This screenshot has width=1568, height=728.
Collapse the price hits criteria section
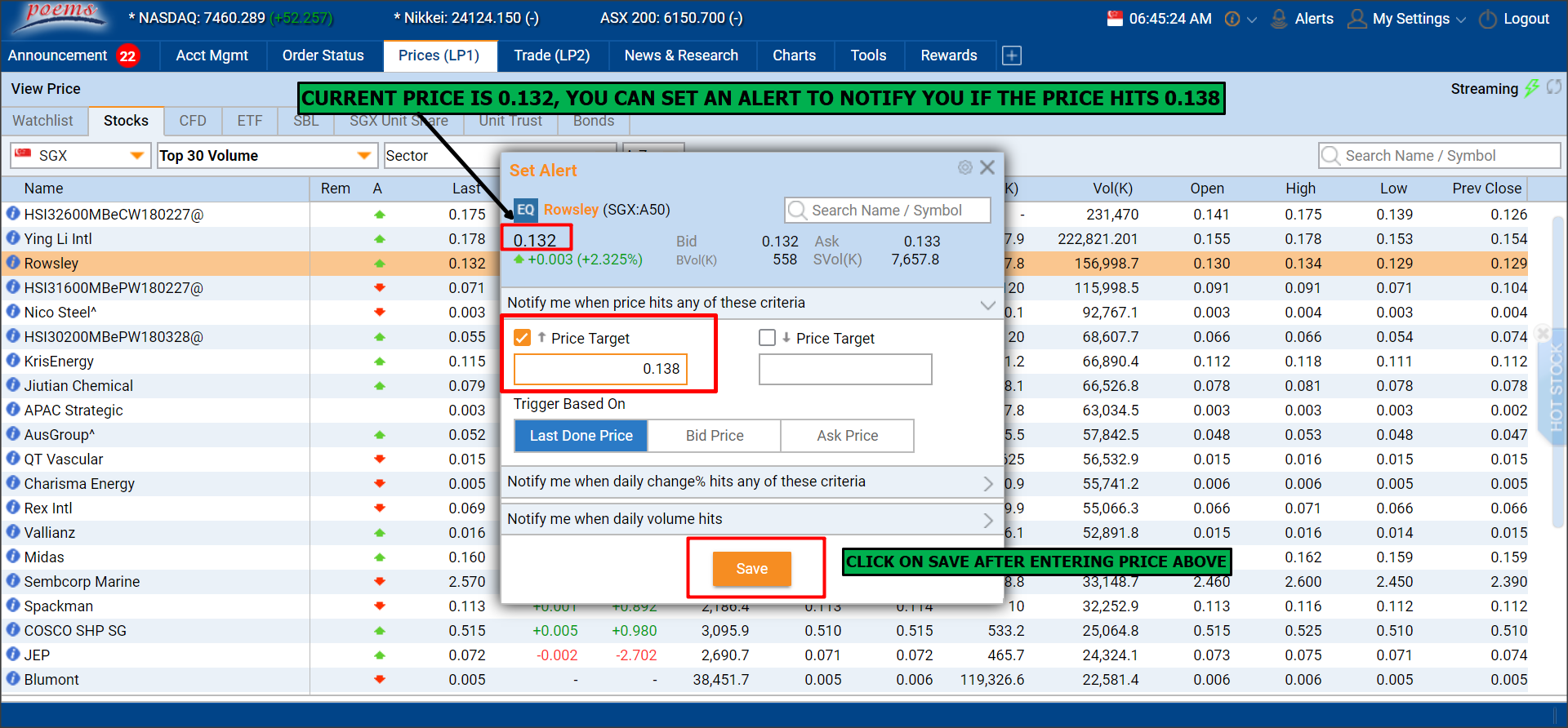click(x=988, y=304)
